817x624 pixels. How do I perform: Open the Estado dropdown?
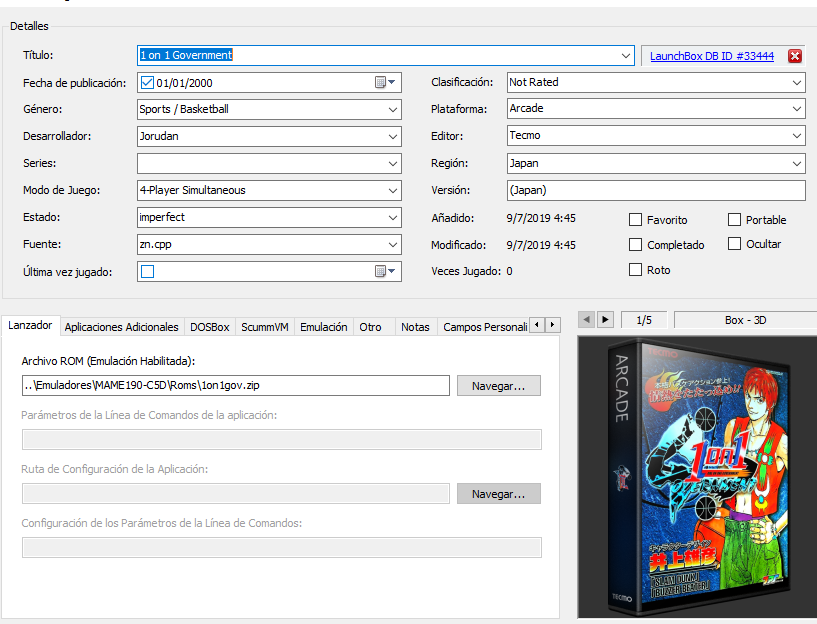click(x=393, y=218)
